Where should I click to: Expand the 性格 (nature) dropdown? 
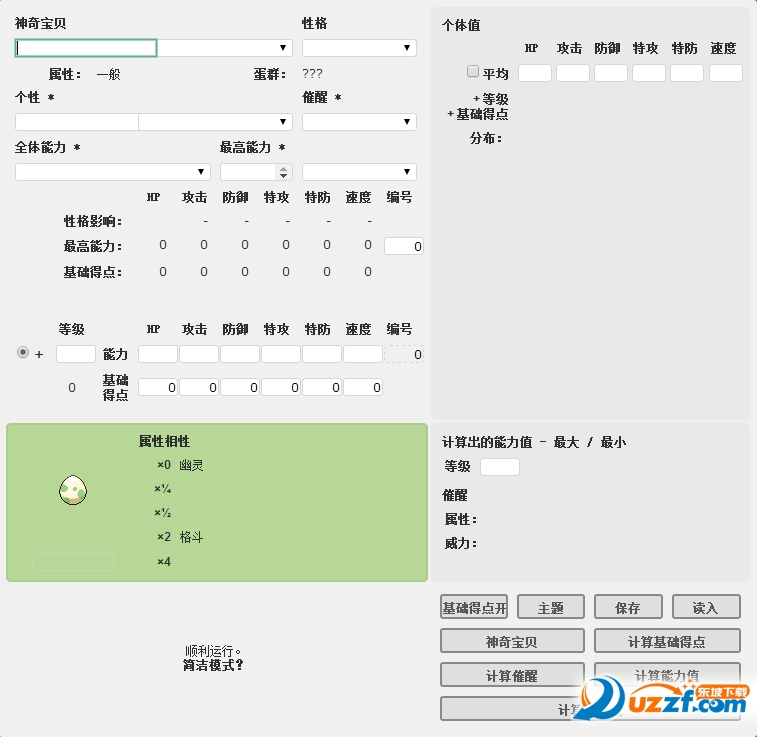[x=359, y=48]
